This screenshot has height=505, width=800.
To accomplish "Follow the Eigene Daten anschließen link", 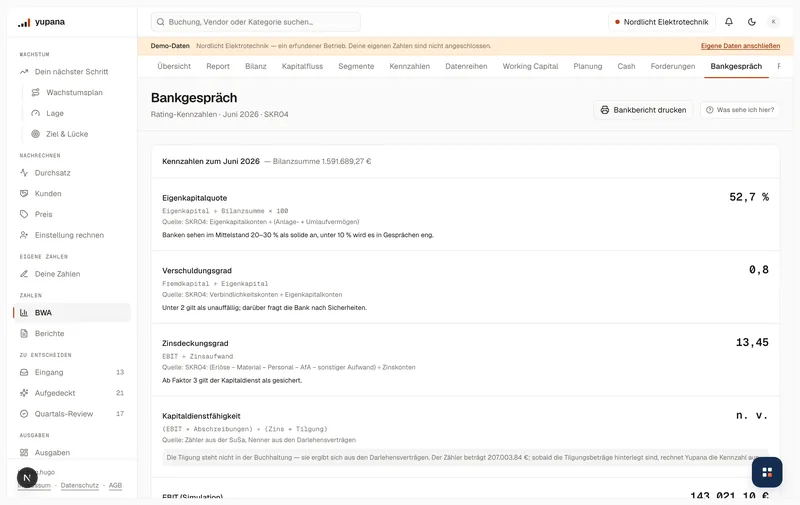I will click(740, 46).
